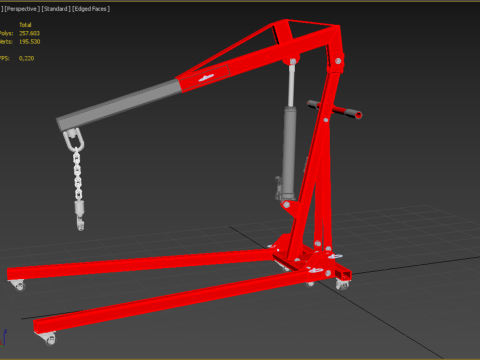480x360 pixels.
Task: Open the [Perspective] viewport label menu
Action: 22,9
